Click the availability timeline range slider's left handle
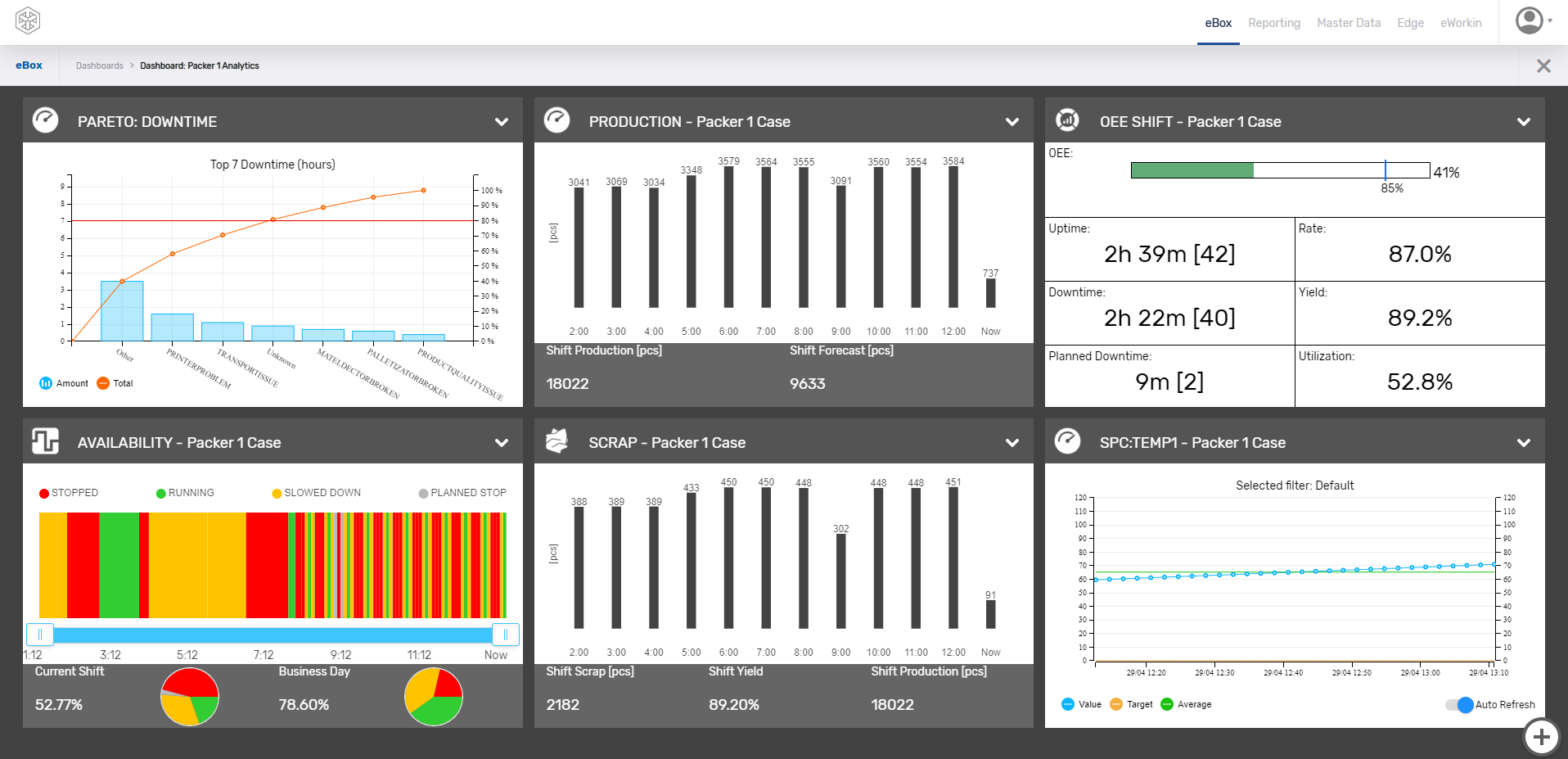Screen dimensions: 1568x759 (x=40, y=635)
